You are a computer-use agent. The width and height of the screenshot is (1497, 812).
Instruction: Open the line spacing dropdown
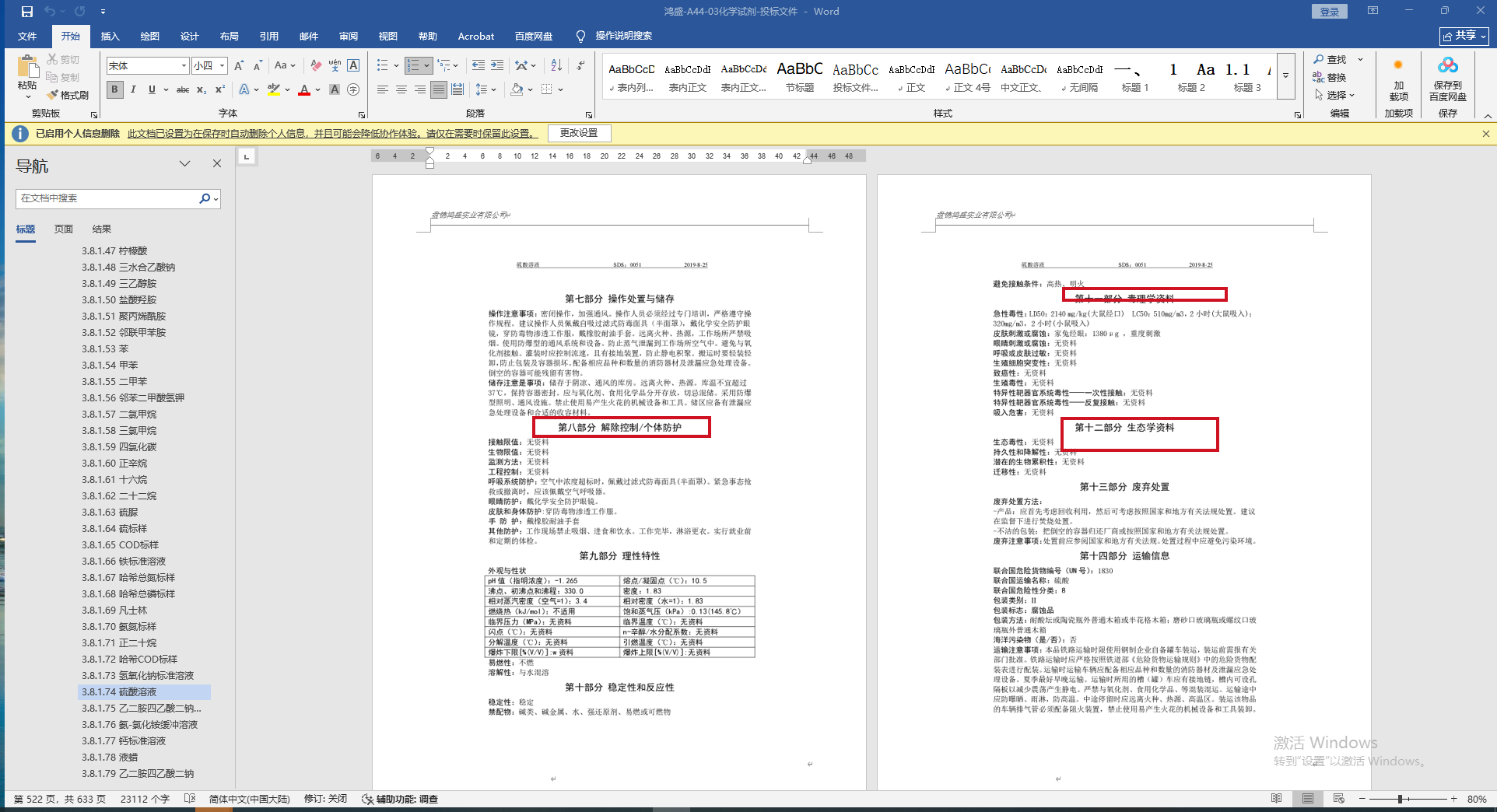486,89
